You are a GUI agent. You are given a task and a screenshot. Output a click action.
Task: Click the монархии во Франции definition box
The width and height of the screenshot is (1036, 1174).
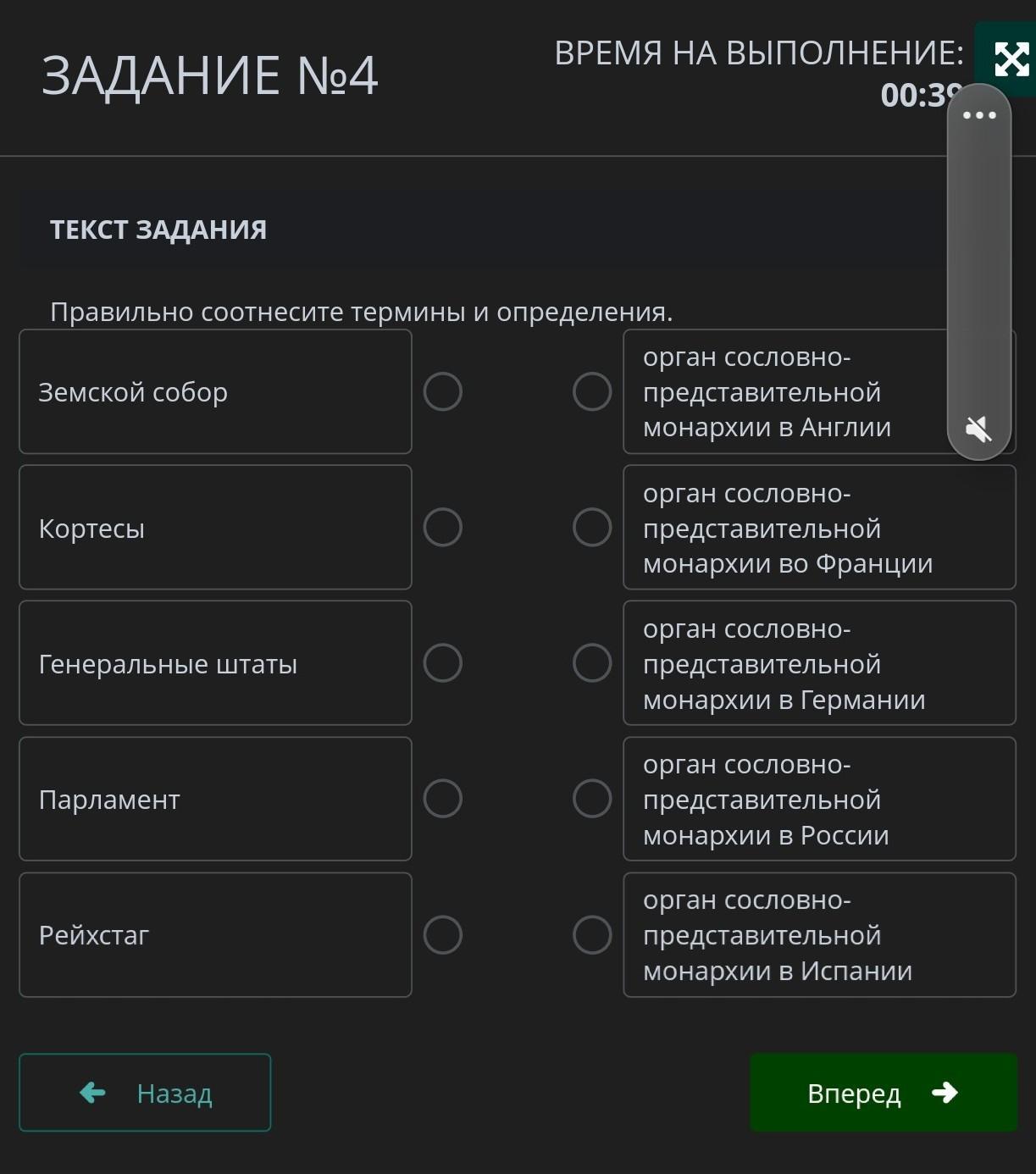(819, 528)
